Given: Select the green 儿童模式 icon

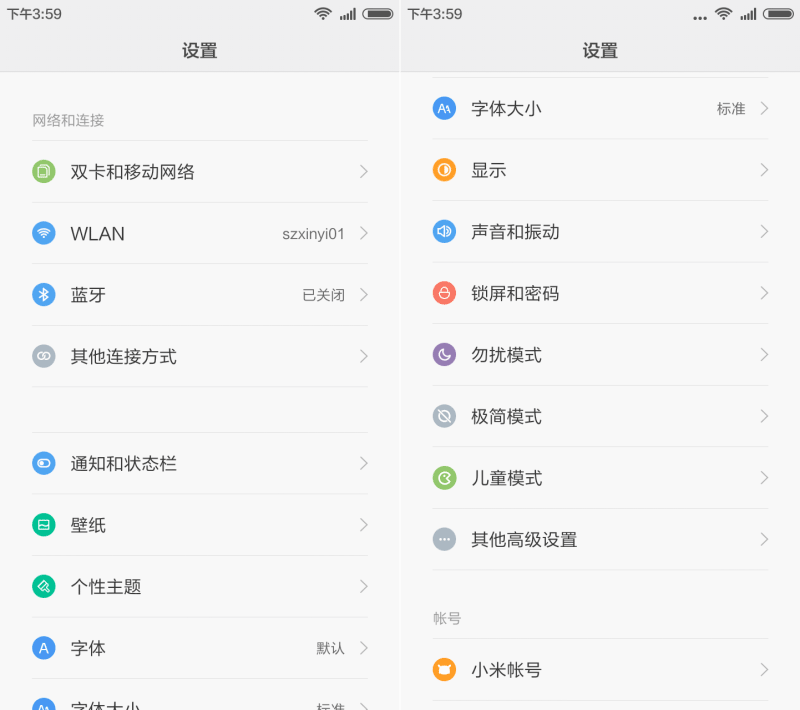Looking at the screenshot, I should click(444, 478).
